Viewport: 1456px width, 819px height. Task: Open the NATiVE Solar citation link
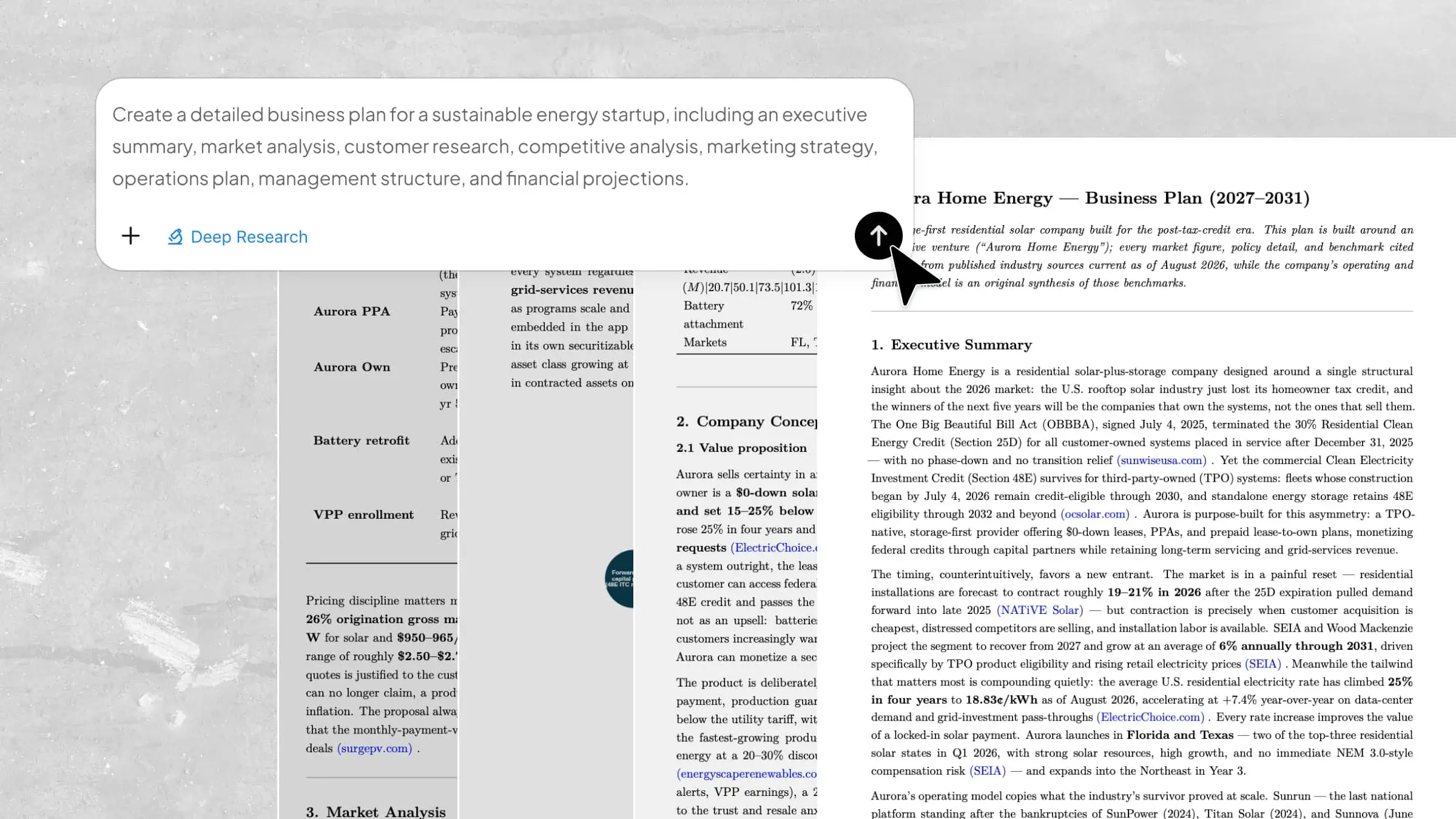pos(1040,610)
